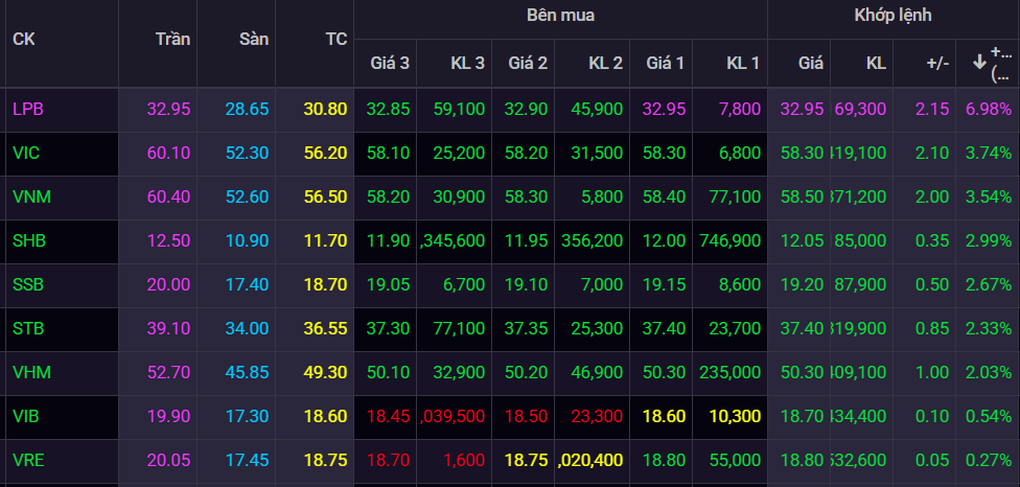This screenshot has height=487, width=1020.
Task: Click VIC reference price 56.20
Action: click(325, 153)
